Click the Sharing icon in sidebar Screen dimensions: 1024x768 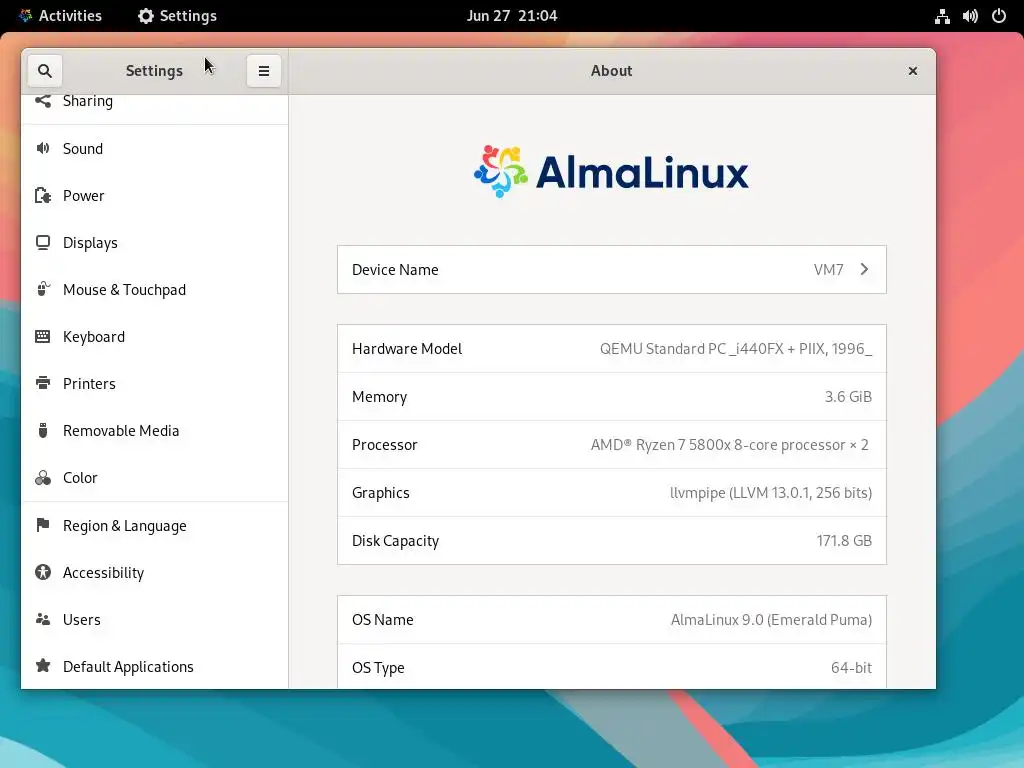click(x=43, y=101)
